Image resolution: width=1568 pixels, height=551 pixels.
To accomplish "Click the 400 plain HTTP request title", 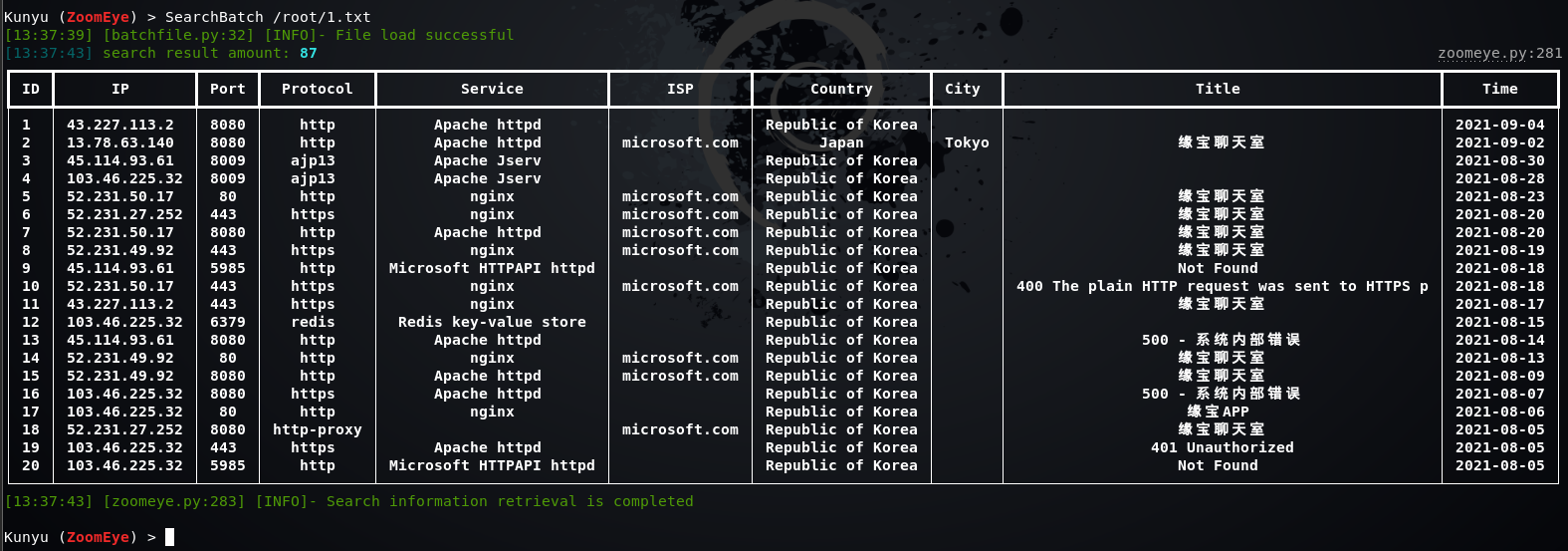I will (1223, 286).
